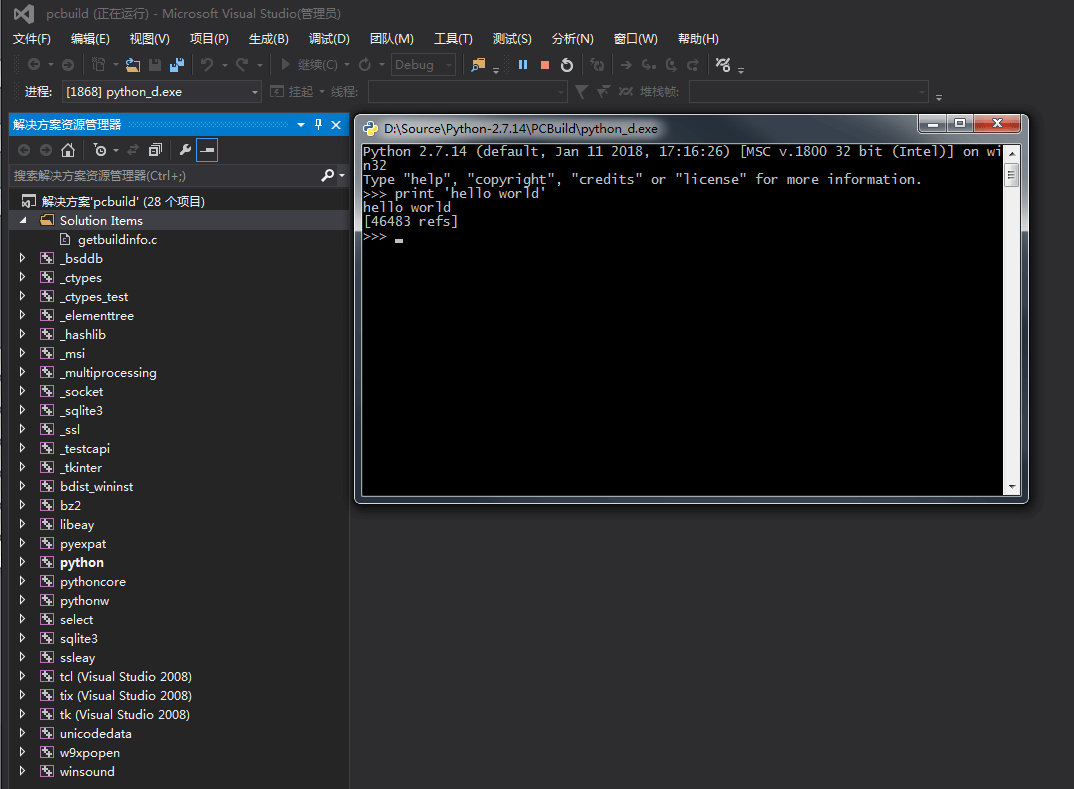This screenshot has width=1074, height=789.
Task: Click the Redo toolbar icon
Action: tap(242, 64)
